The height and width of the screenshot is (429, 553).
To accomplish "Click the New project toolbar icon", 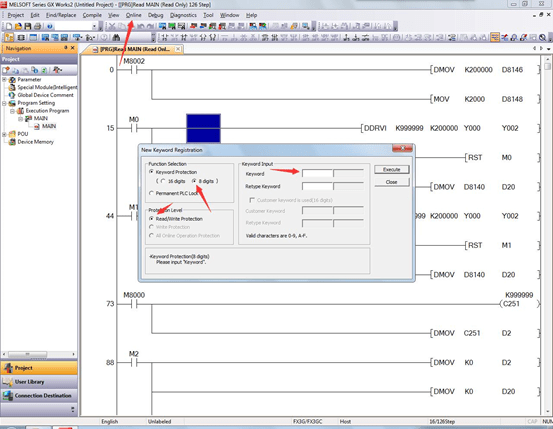I will tap(8, 26).
